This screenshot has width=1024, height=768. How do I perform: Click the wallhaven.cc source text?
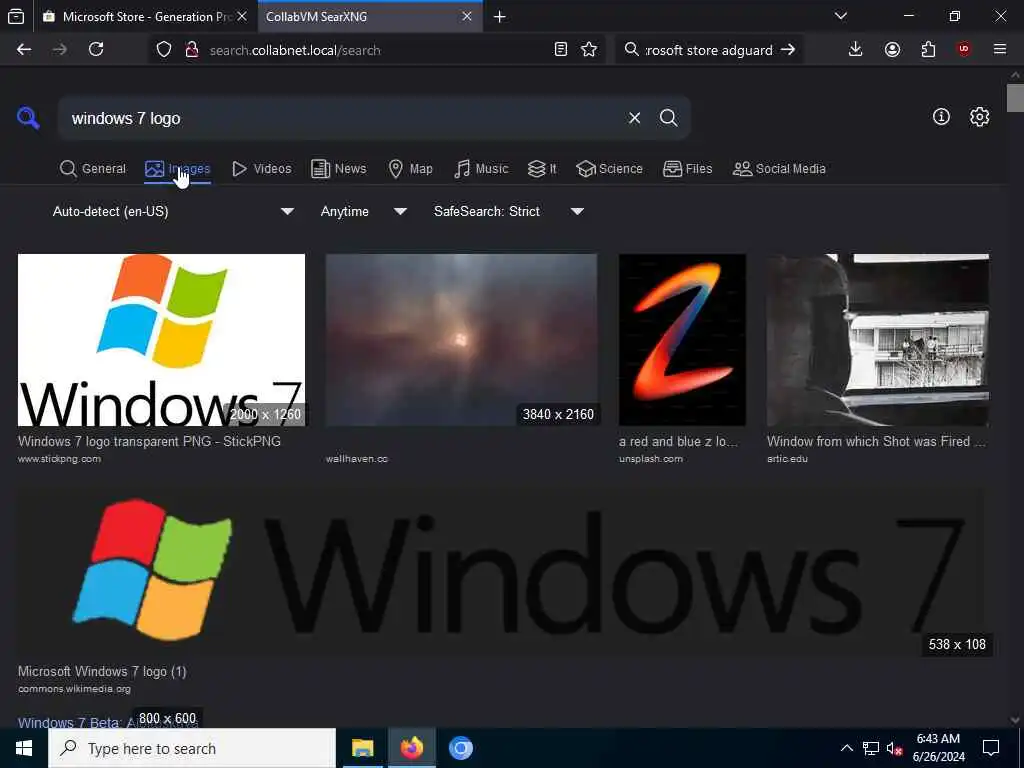(x=357, y=458)
